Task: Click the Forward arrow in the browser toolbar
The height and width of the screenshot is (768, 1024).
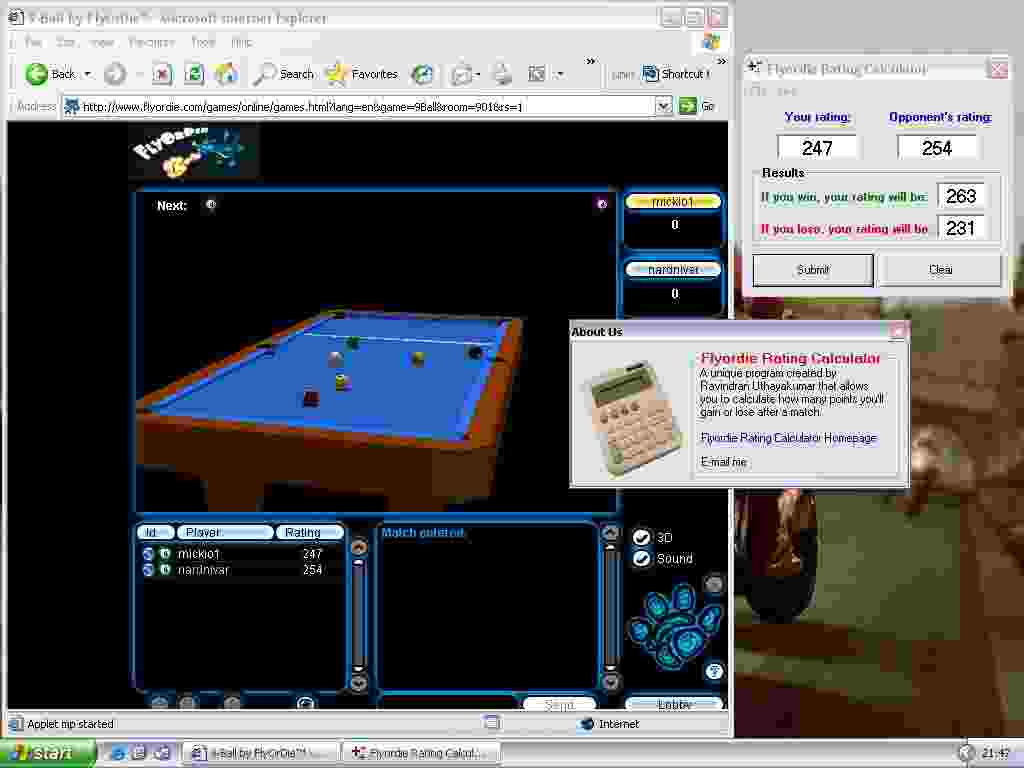Action: pyautogui.click(x=115, y=74)
